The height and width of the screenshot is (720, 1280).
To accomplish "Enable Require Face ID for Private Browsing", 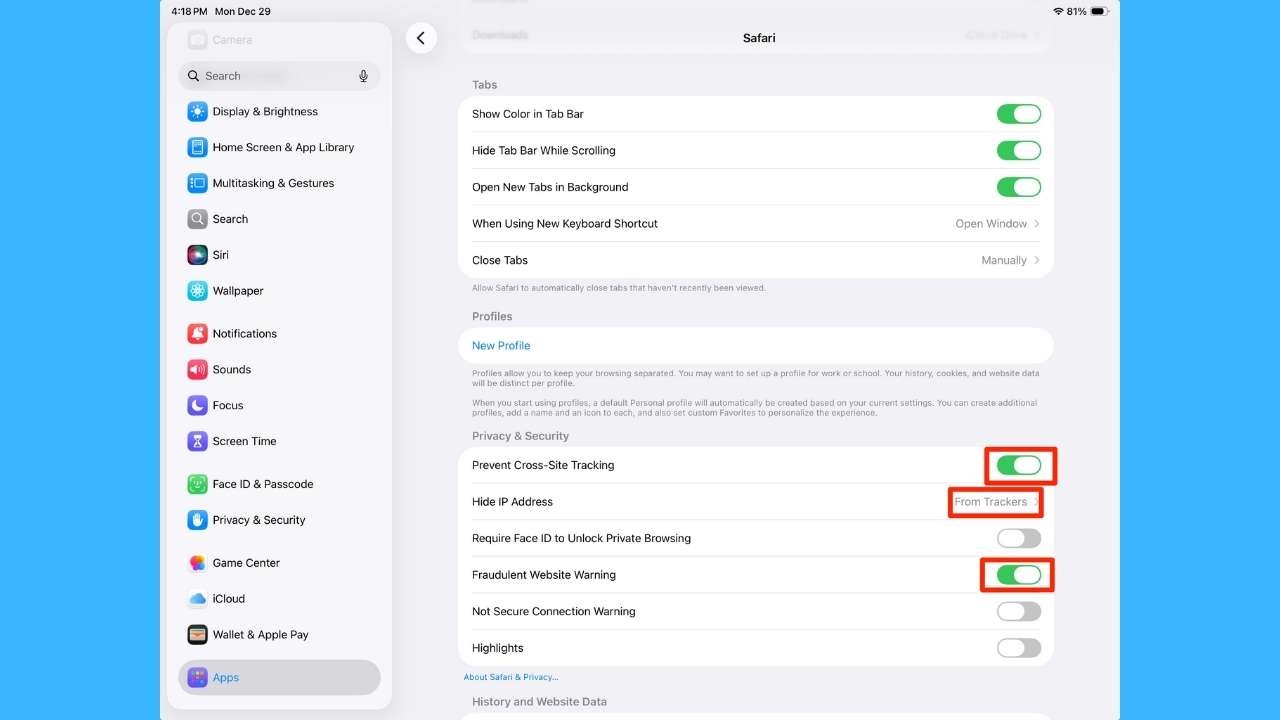I will 1019,538.
